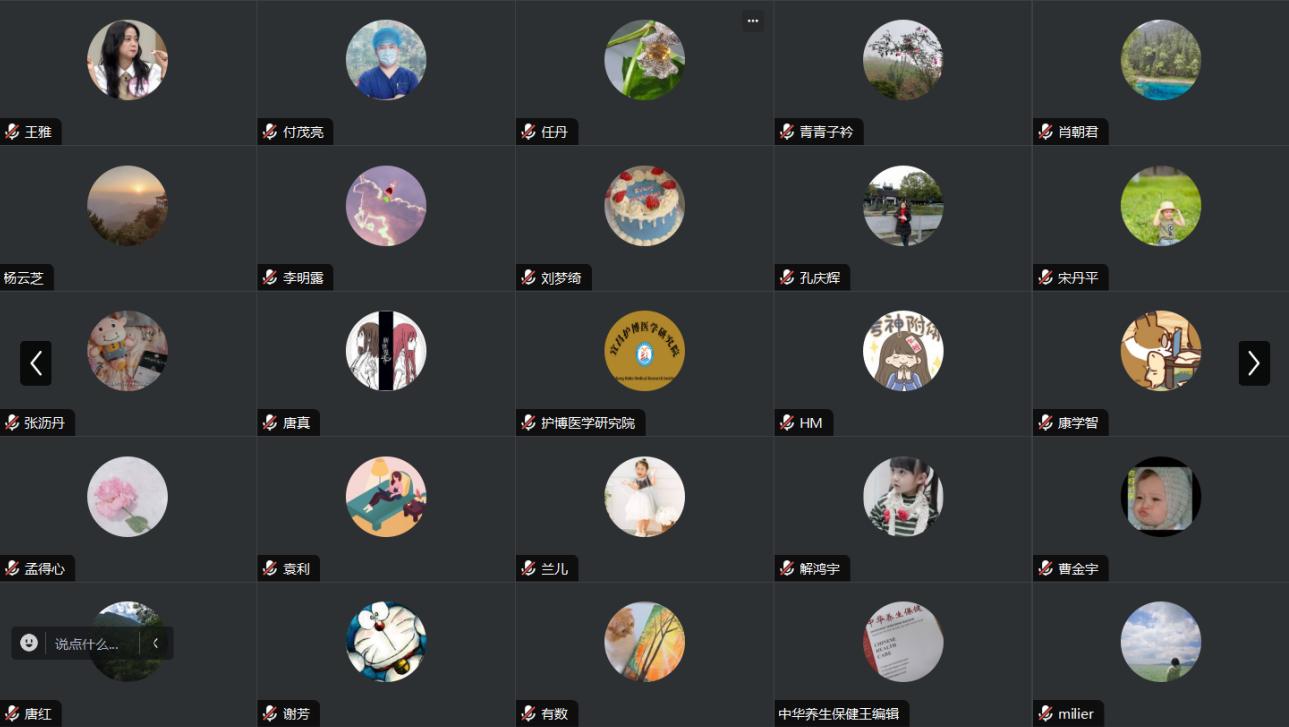Open three-dot more options on 任丹 tile
The image size is (1289, 727).
753,21
